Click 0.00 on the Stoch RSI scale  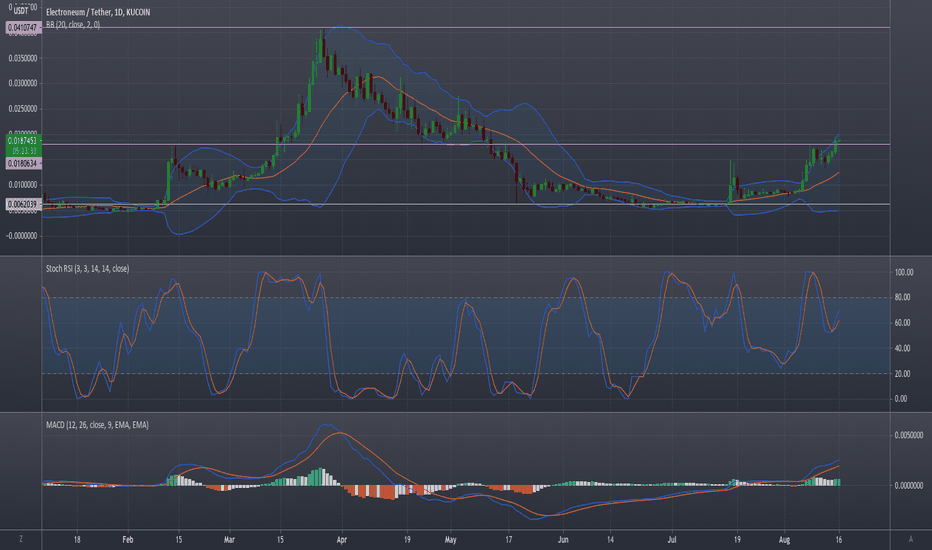tap(901, 399)
